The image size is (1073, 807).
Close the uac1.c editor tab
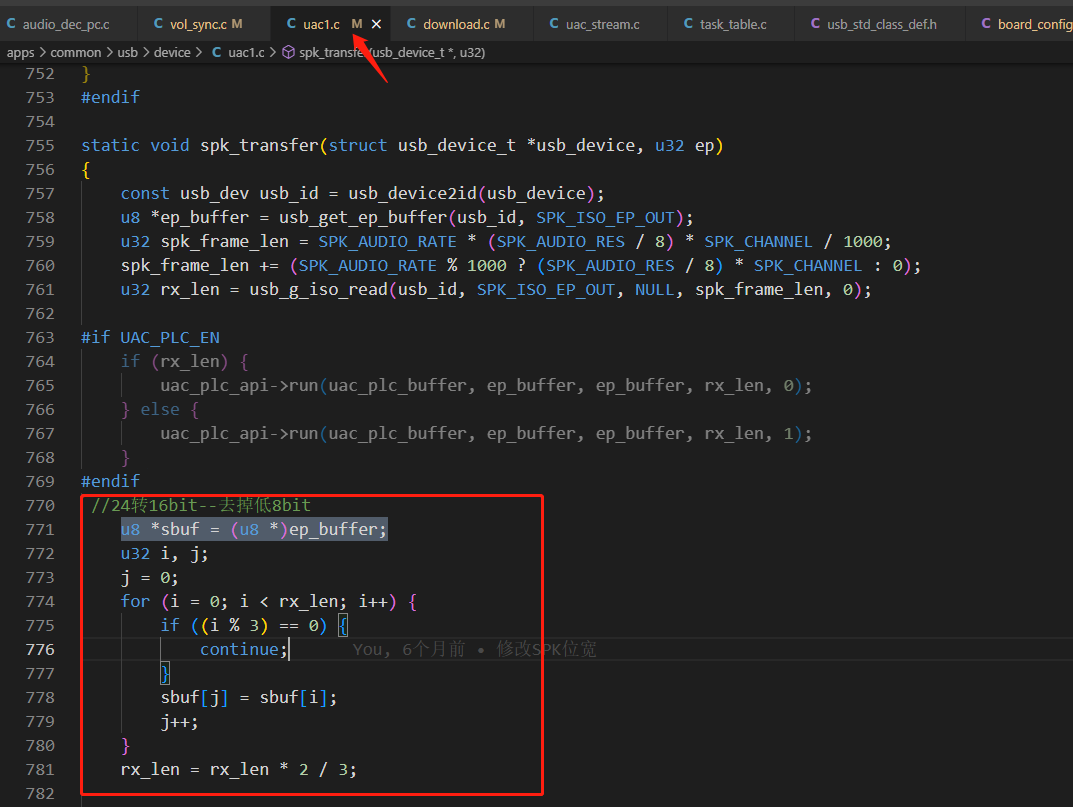coord(376,24)
